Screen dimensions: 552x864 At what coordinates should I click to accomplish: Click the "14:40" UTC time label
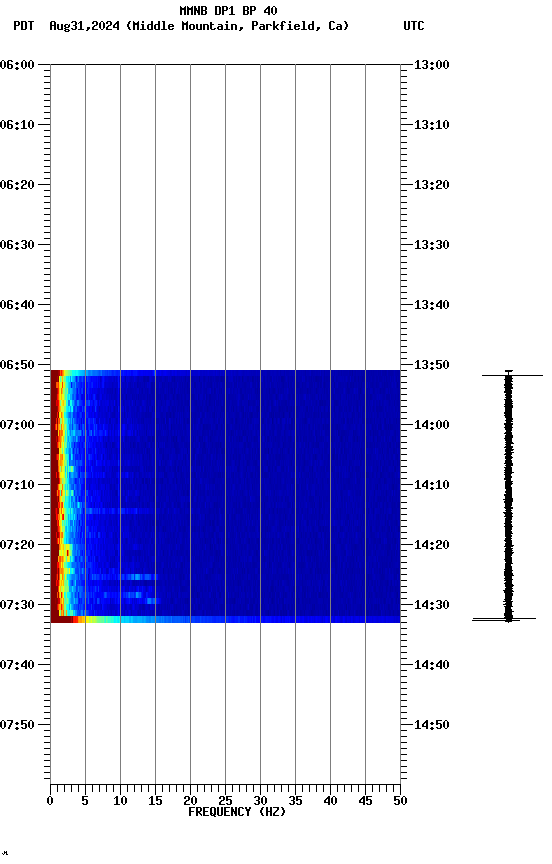(x=432, y=665)
